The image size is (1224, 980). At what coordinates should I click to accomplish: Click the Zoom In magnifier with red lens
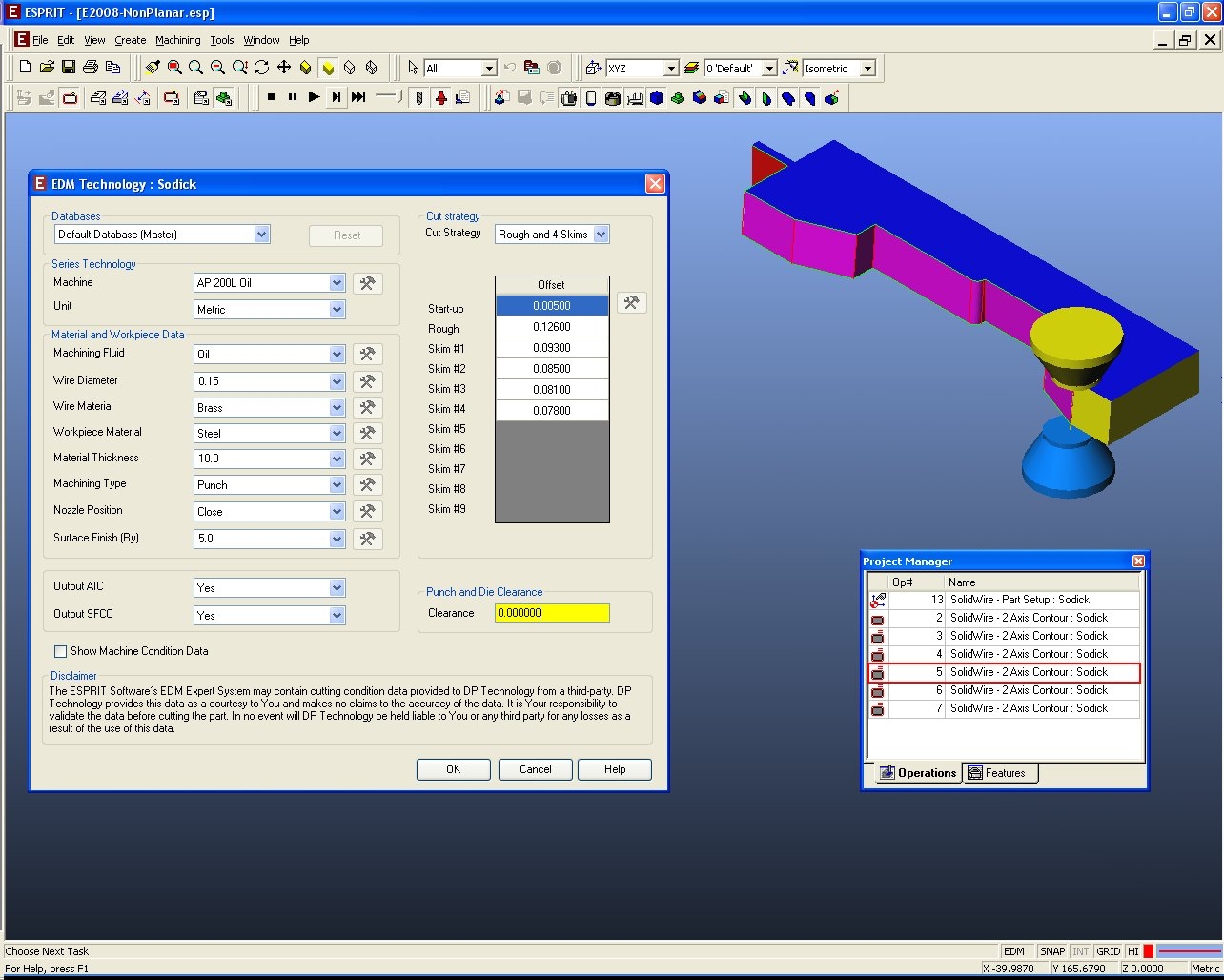(174, 68)
